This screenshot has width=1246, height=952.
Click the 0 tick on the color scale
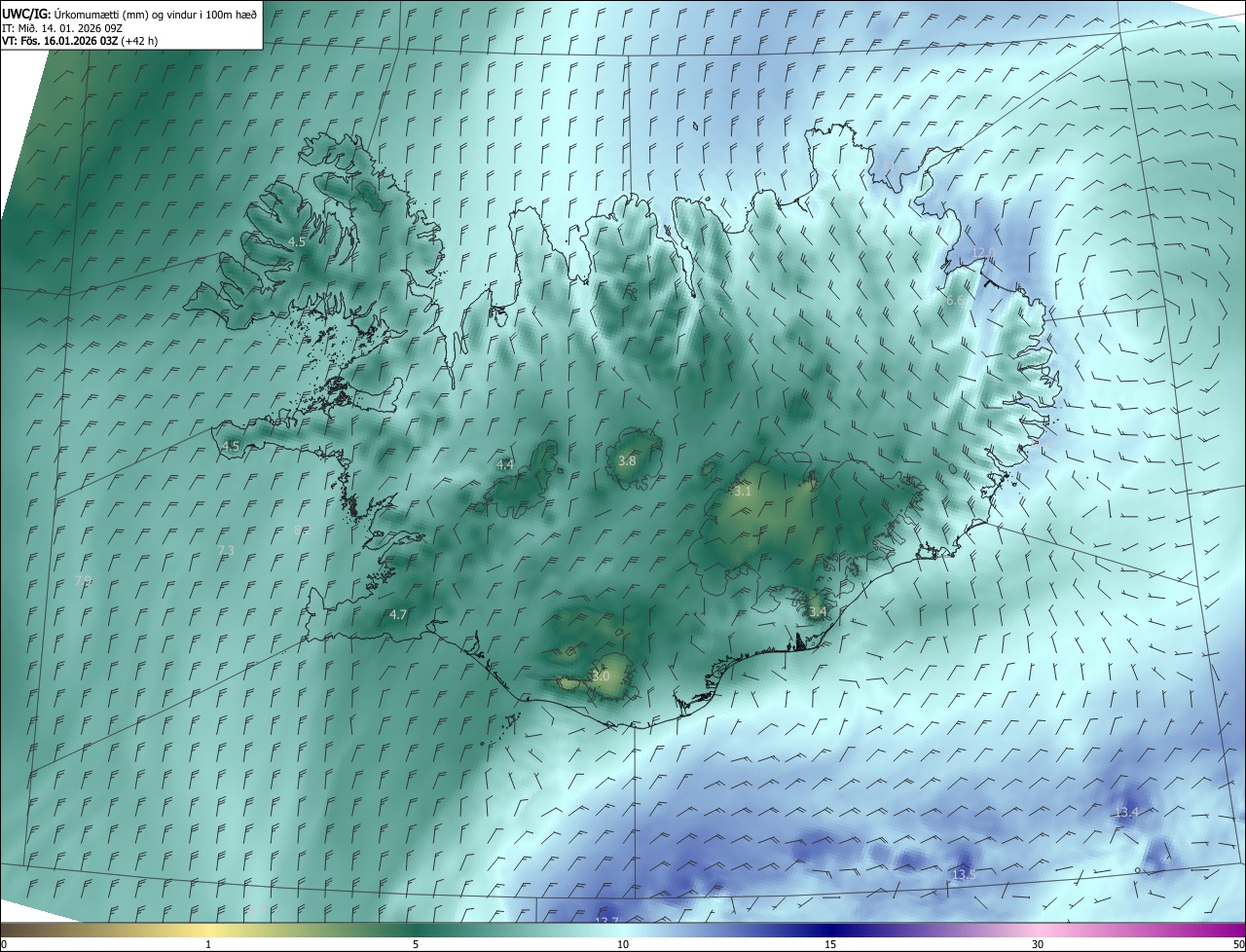[4, 944]
